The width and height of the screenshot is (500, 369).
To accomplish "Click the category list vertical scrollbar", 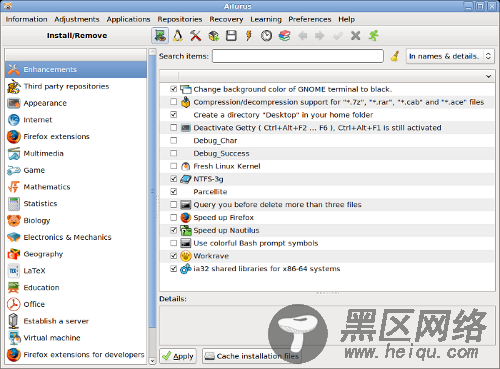I will click(x=152, y=190).
